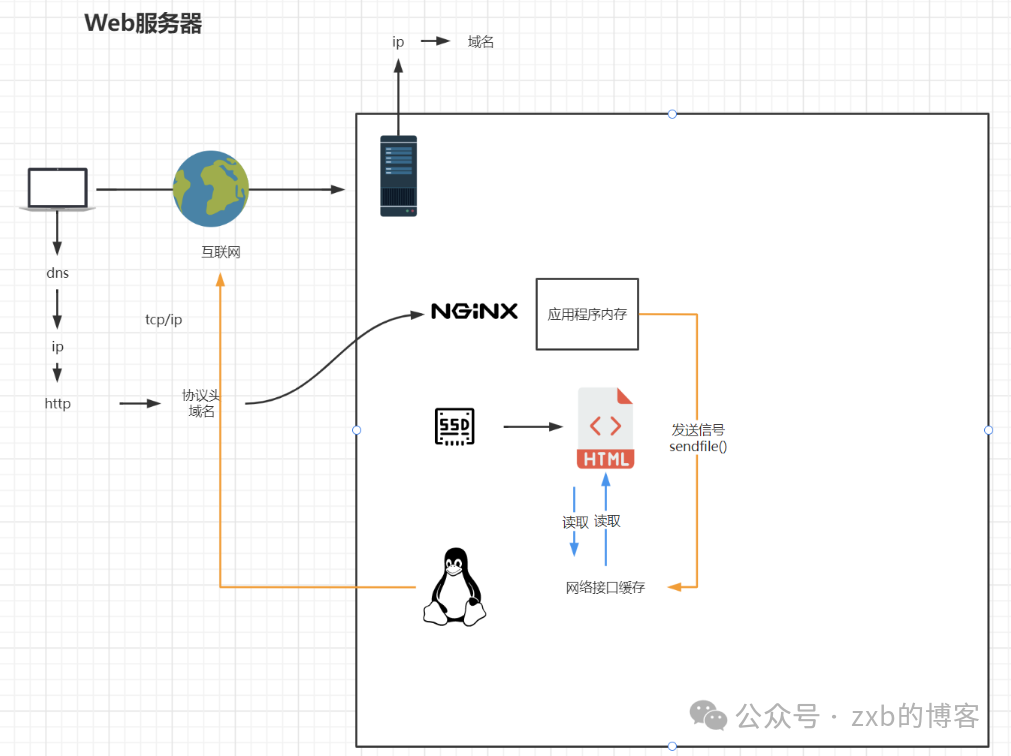Click the http text label
The height and width of the screenshot is (756, 1011).
point(58,404)
